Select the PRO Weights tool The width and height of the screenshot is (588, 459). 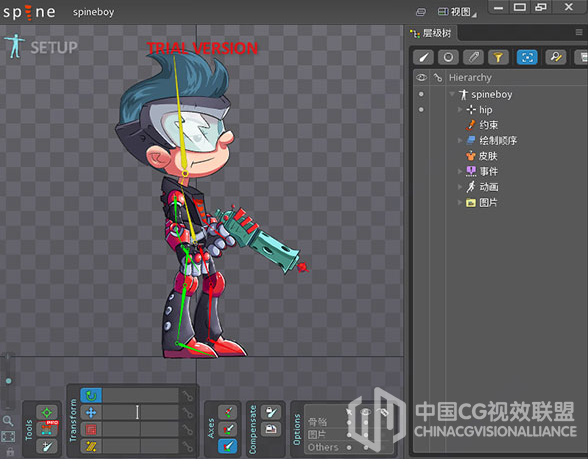click(47, 429)
